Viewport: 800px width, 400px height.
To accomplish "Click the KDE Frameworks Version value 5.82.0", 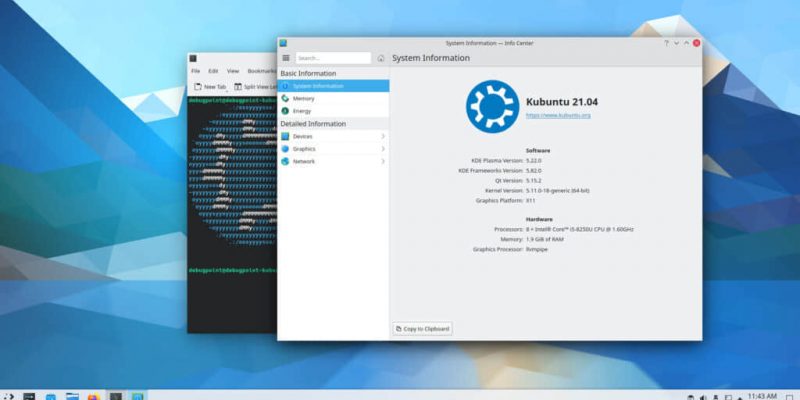I will coord(534,170).
